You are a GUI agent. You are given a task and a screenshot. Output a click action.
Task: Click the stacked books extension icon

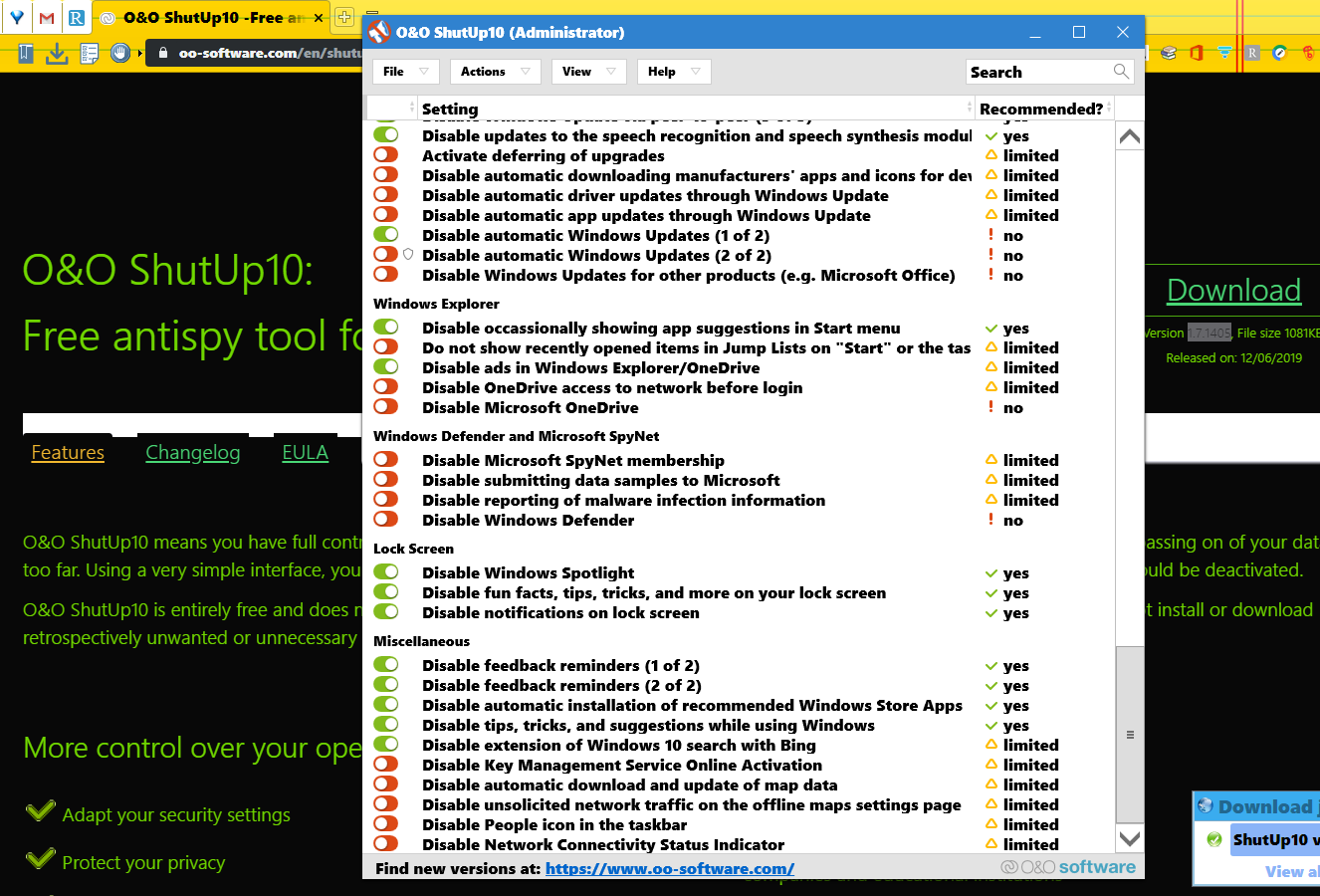coord(1169,53)
